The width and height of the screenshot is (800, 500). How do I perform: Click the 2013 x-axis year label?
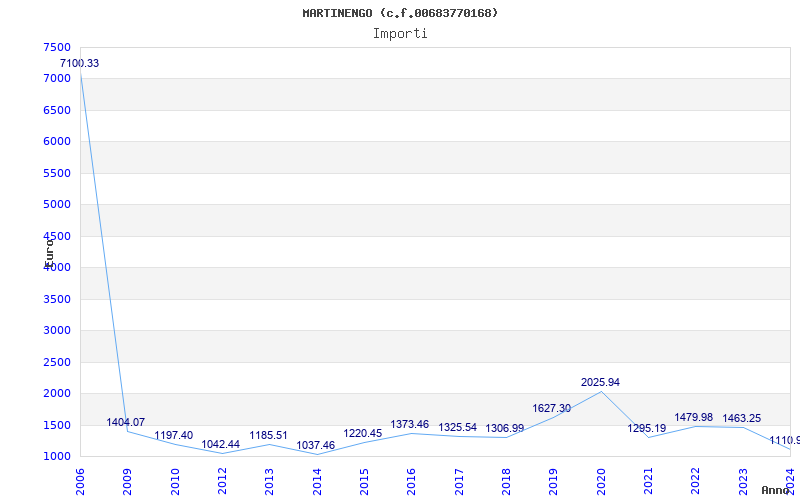(x=269, y=482)
